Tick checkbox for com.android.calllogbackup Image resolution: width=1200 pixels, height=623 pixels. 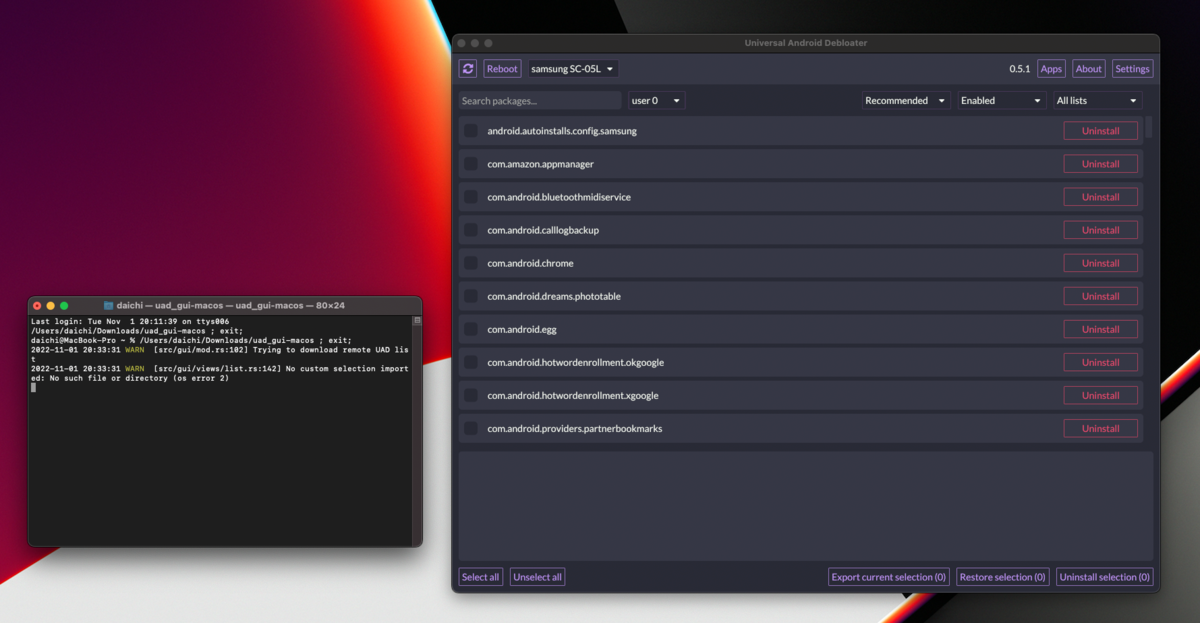[x=470, y=230]
